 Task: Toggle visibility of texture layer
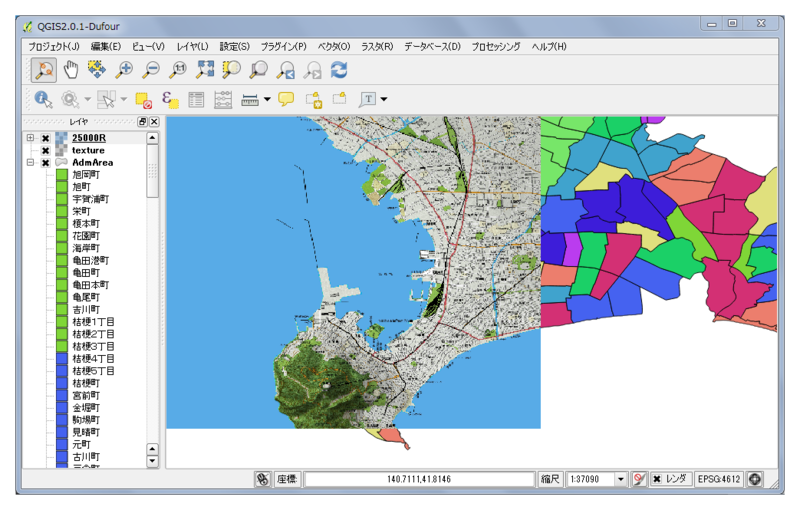45,150
